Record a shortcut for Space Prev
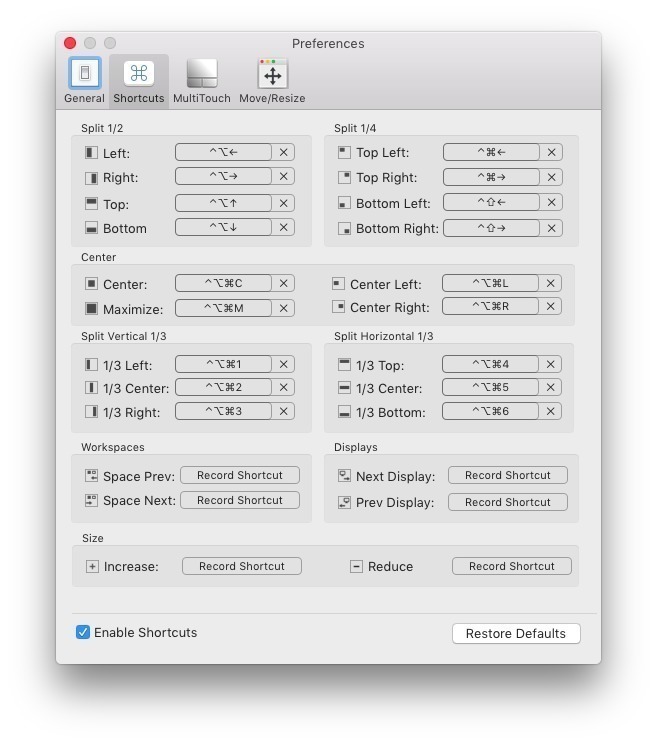Image resolution: width=657 pixels, height=744 pixels. [x=240, y=475]
